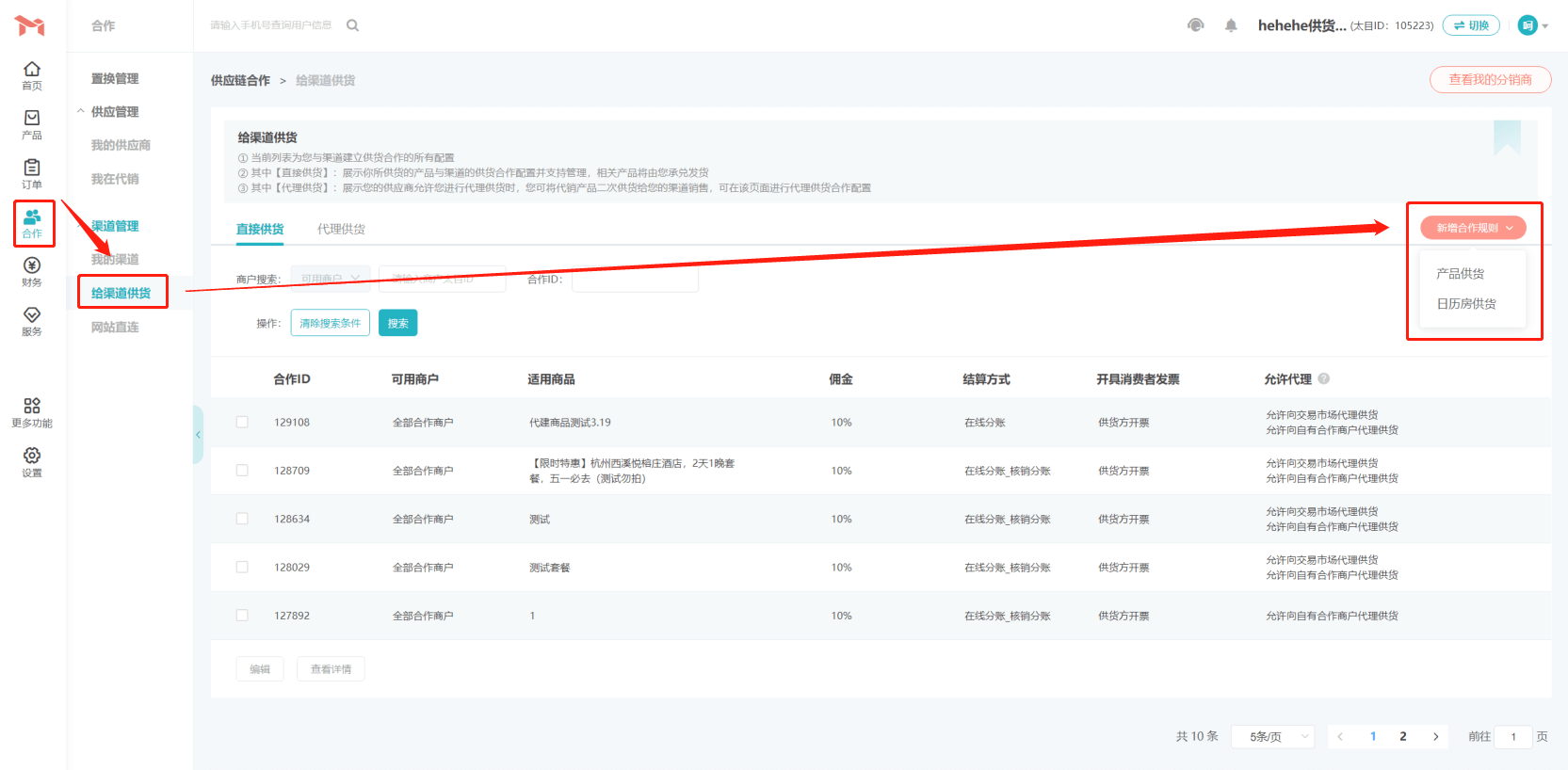
Task: Select the 合作 cooperation sidebar icon
Action: 32,223
